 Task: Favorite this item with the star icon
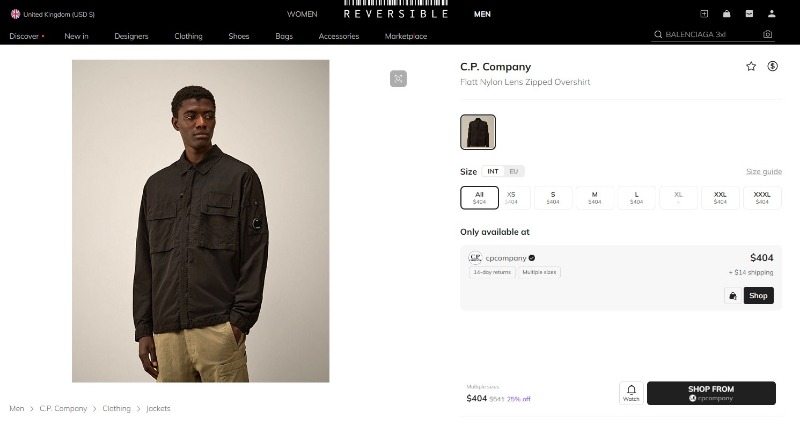tap(751, 66)
